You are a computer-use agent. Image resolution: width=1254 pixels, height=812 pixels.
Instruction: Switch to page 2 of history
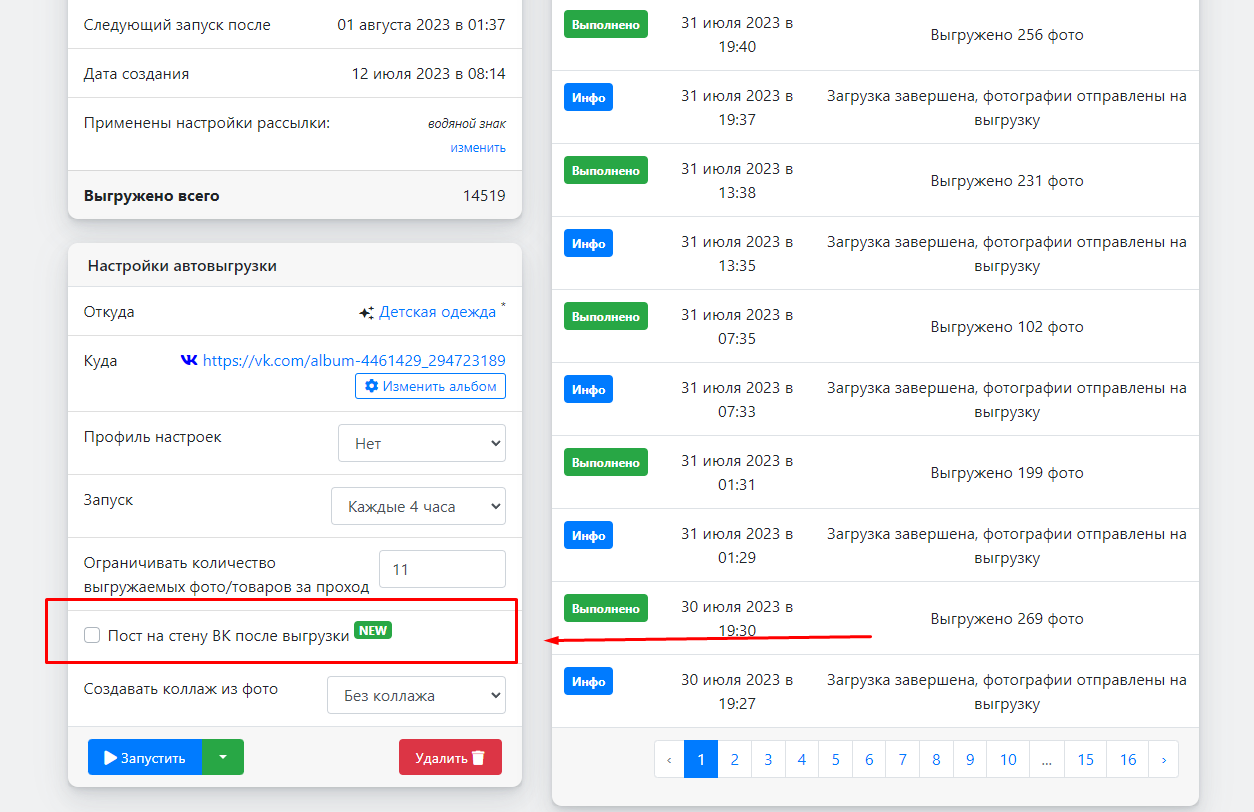tap(734, 760)
